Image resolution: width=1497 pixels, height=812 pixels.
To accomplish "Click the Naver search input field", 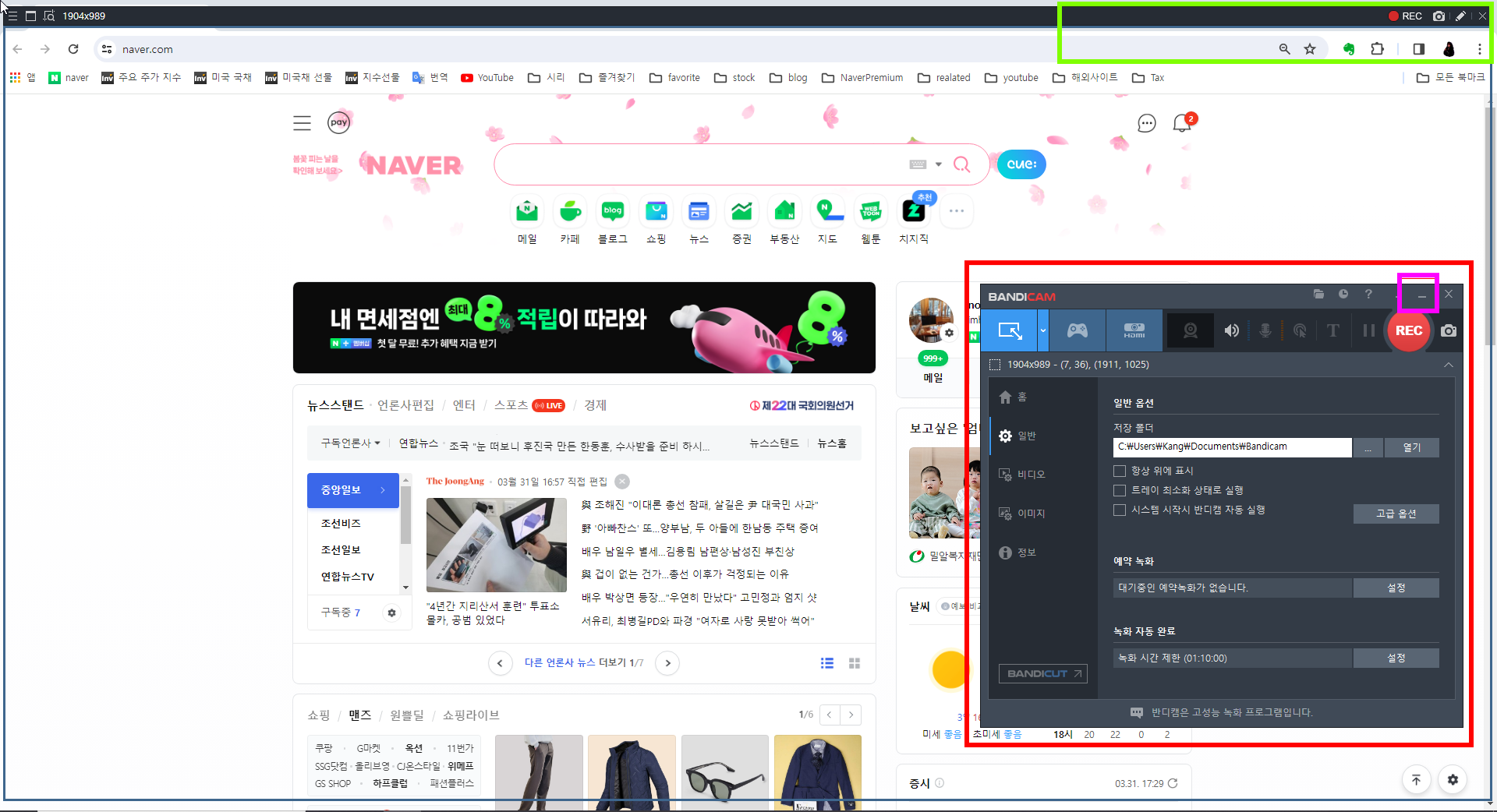I will tap(702, 164).
